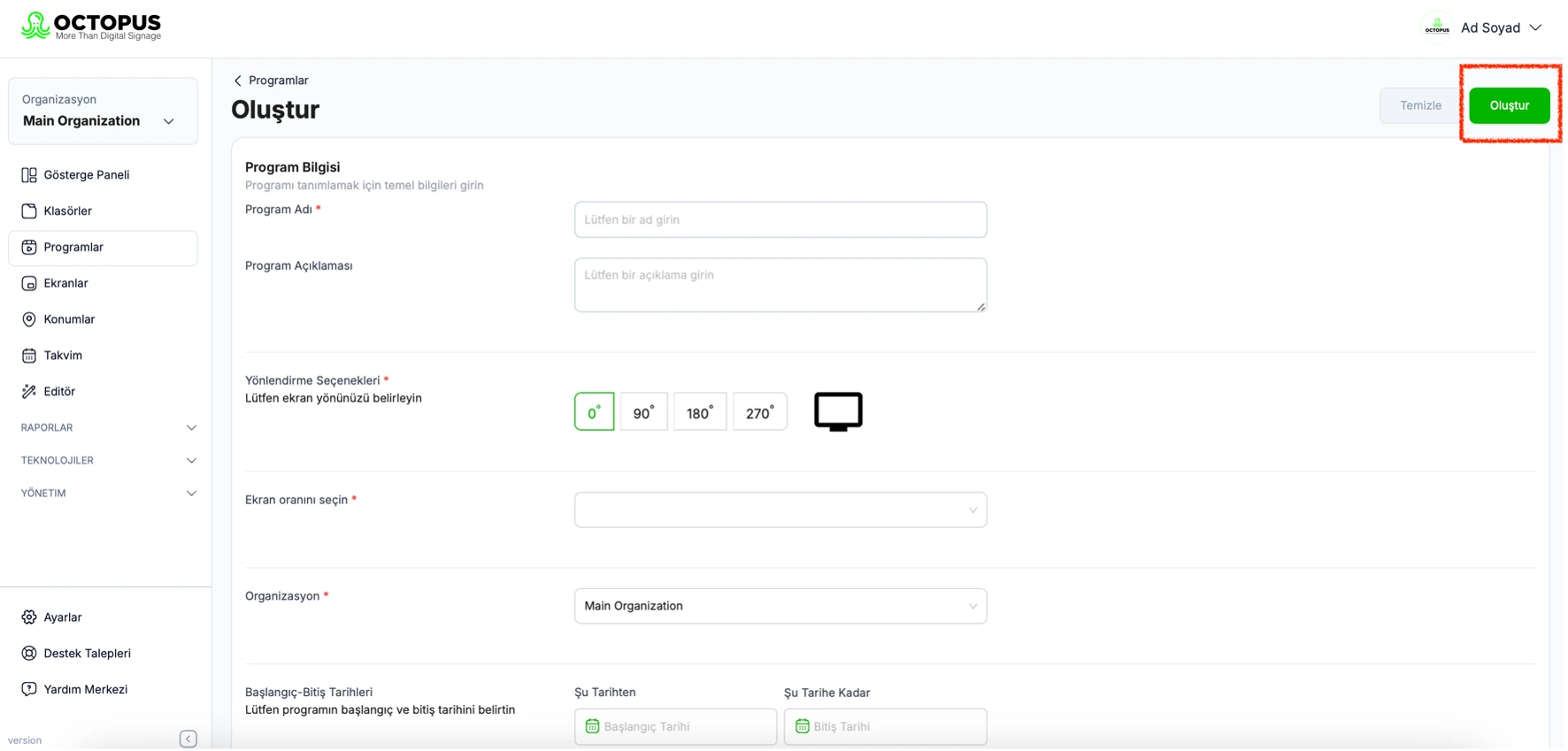Screen dimensions: 1568x751
Task: Open the Main Organization switcher in sidebar
Action: tap(103, 111)
